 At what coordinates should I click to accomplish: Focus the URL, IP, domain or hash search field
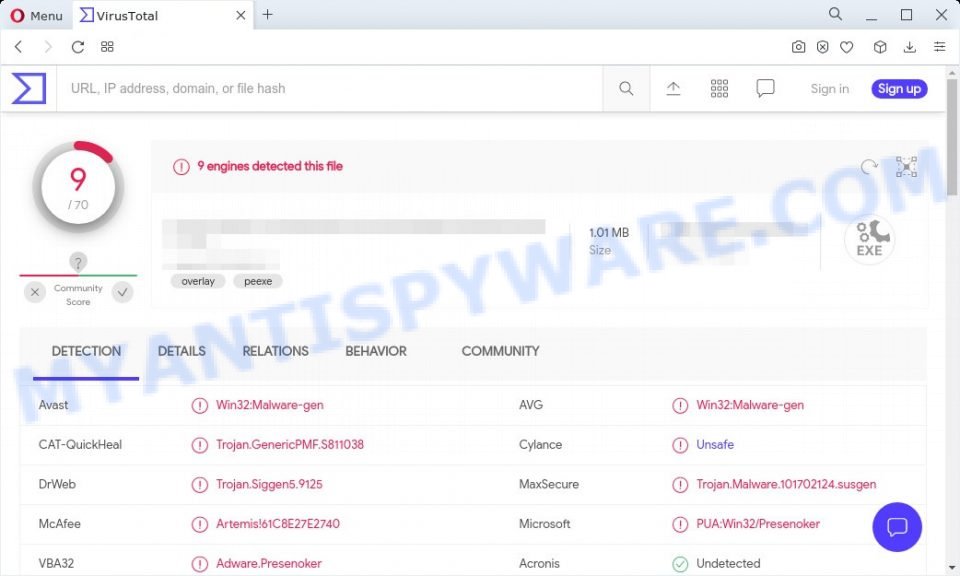coord(330,89)
